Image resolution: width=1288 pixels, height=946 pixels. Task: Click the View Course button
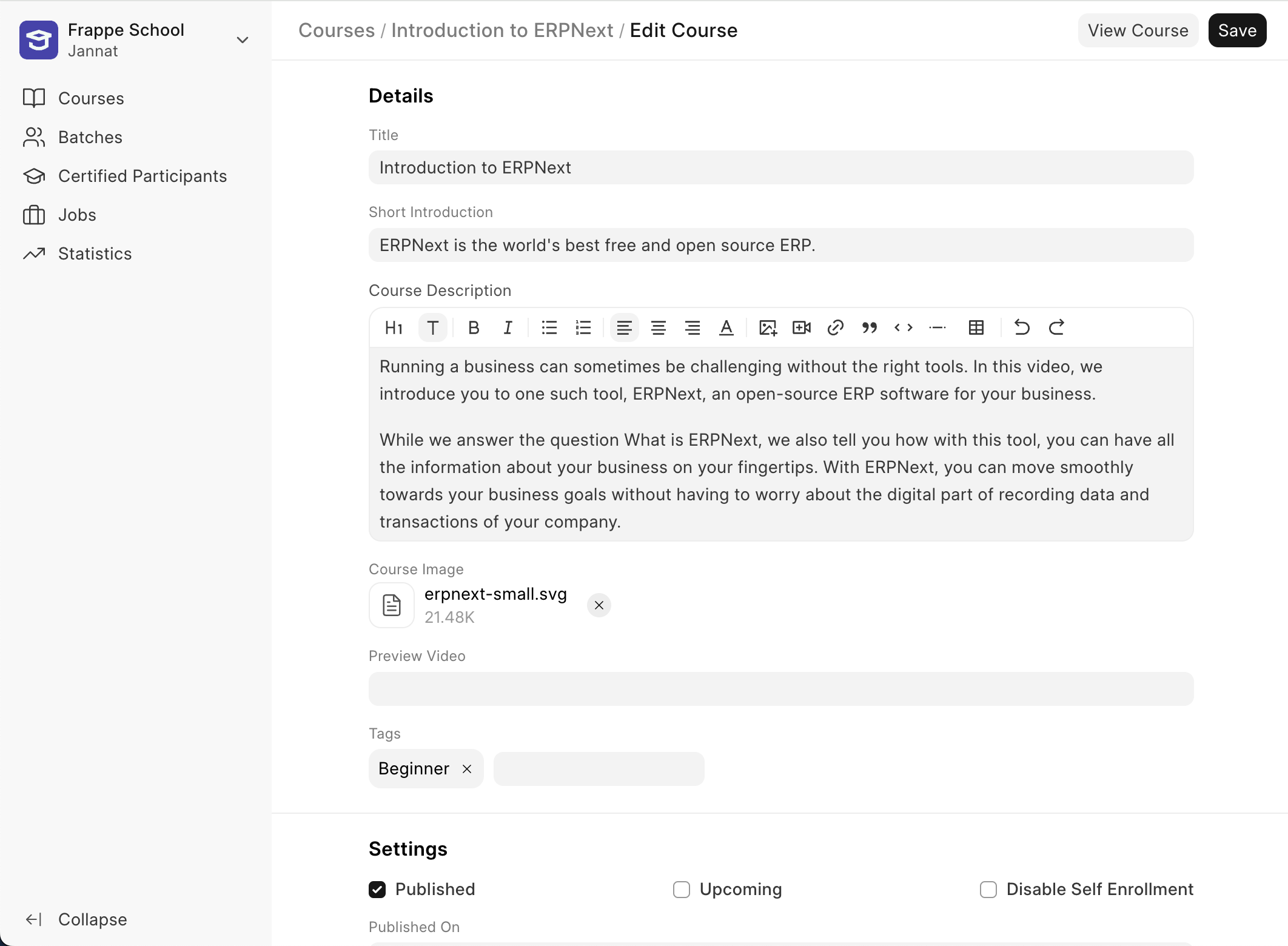pos(1139,30)
